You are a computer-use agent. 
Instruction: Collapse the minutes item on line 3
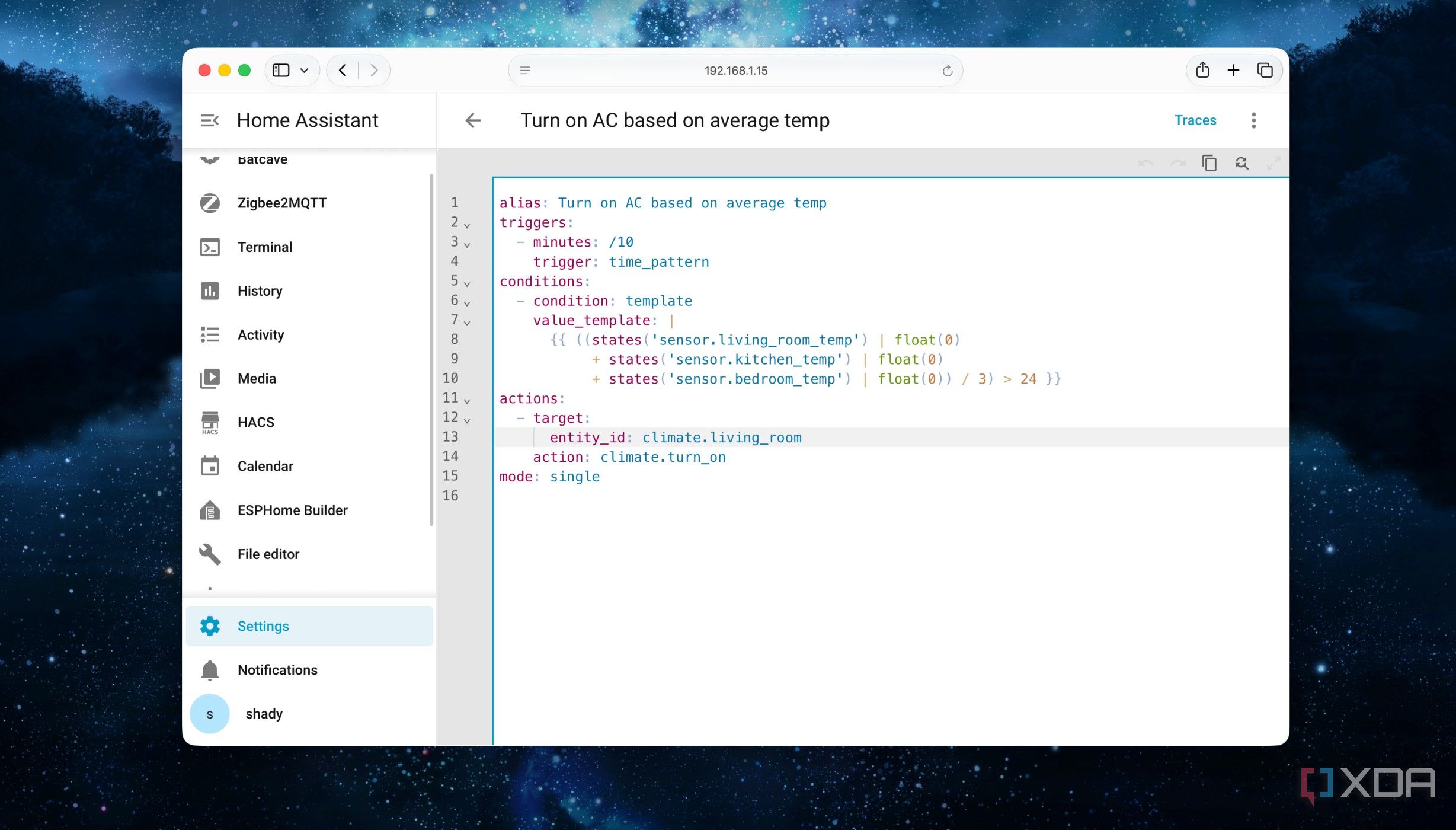(467, 244)
